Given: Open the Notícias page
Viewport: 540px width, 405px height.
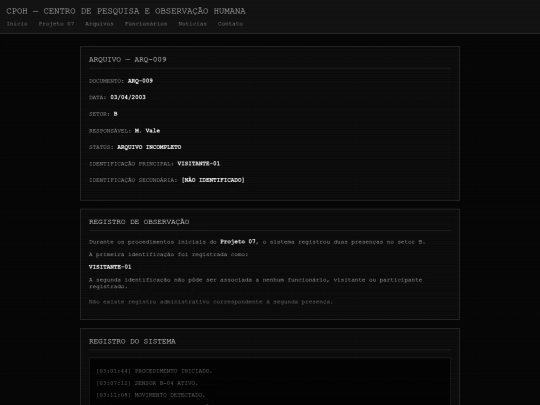Looking at the screenshot, I should pyautogui.click(x=193, y=24).
